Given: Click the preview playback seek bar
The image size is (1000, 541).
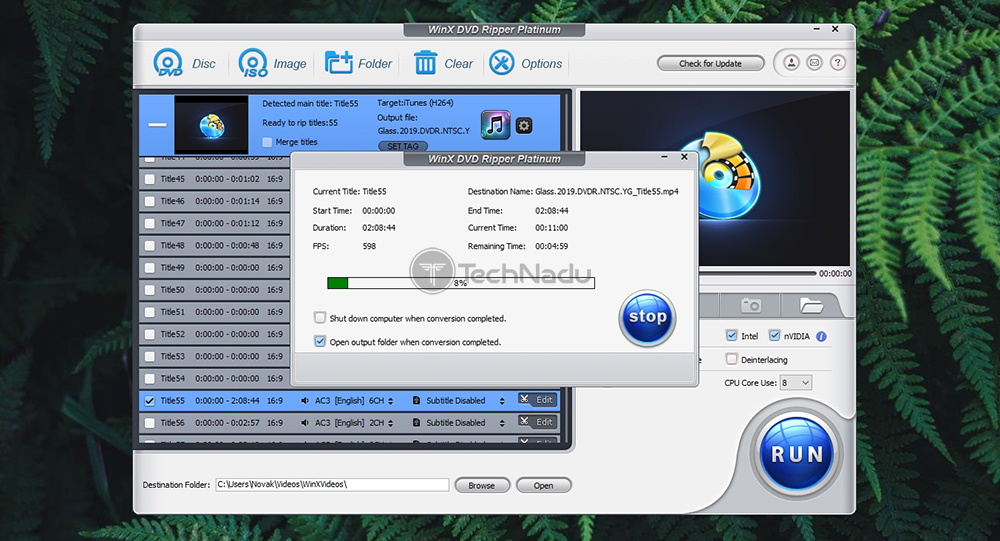Looking at the screenshot, I should click(x=757, y=273).
